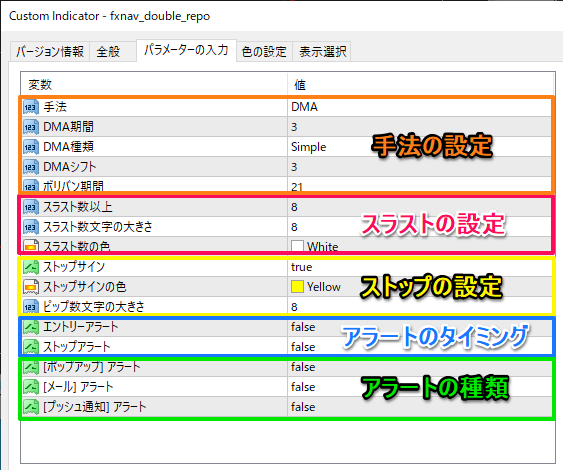563x470 pixels.
Task: Click the icon beside [ポップアップ] アラート
Action: pos(31,367)
